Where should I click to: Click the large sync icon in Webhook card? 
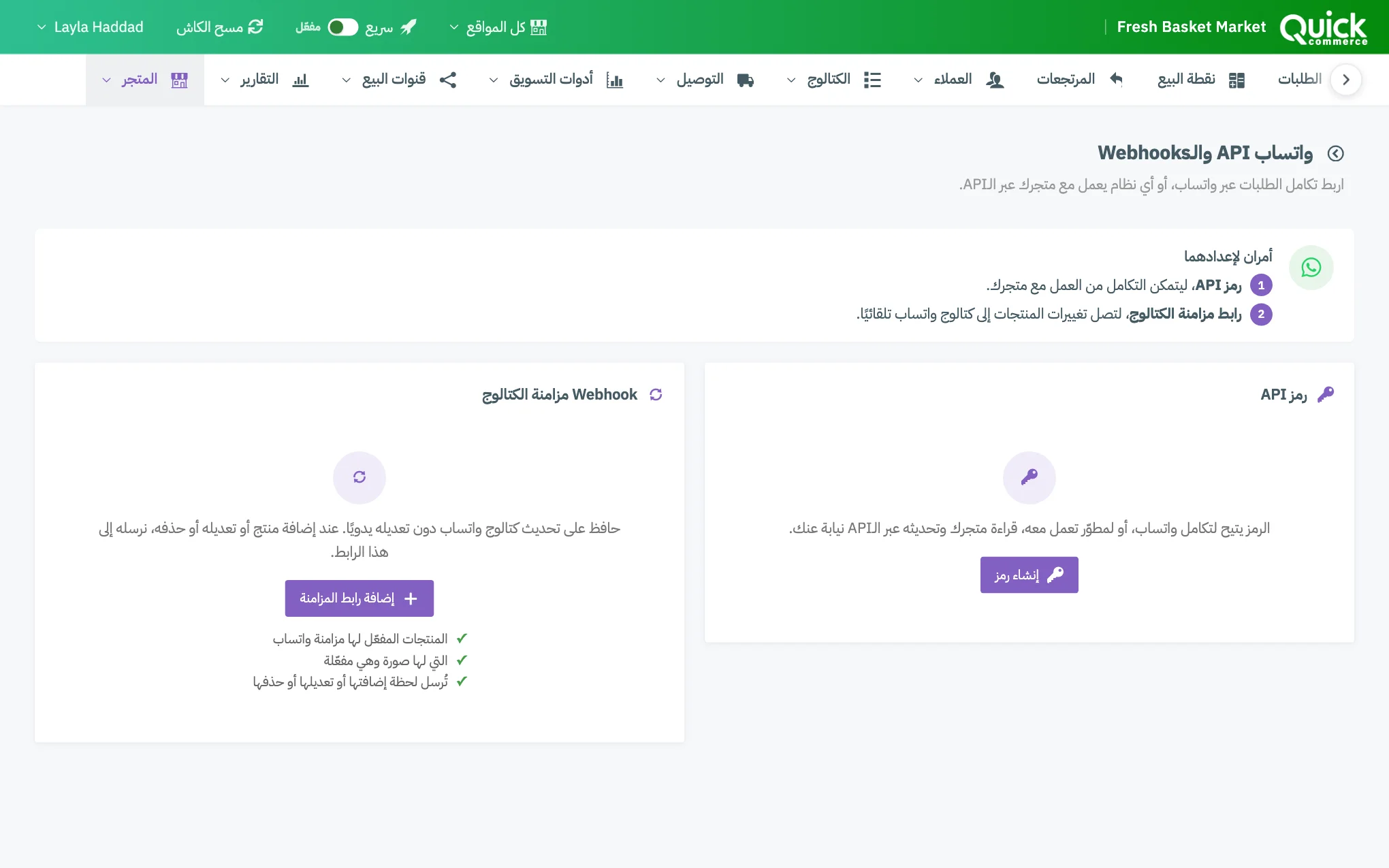[360, 477]
